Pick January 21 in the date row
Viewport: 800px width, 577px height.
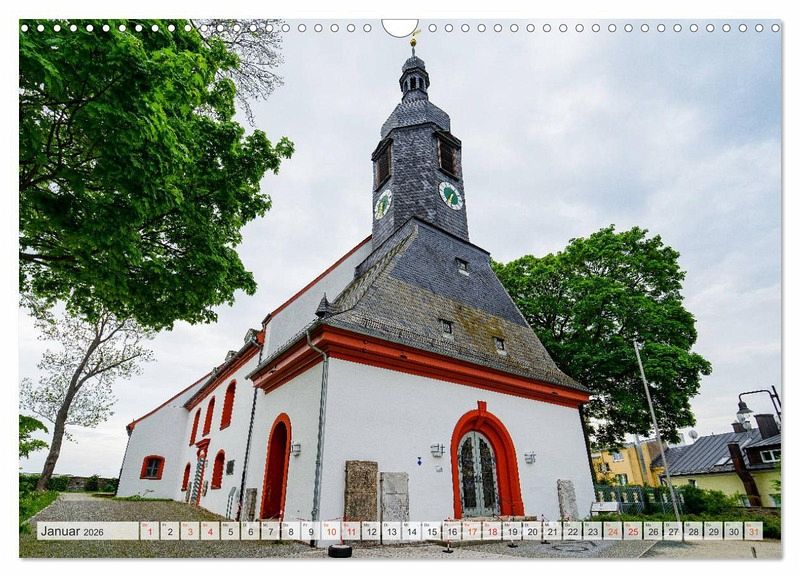coord(553,531)
